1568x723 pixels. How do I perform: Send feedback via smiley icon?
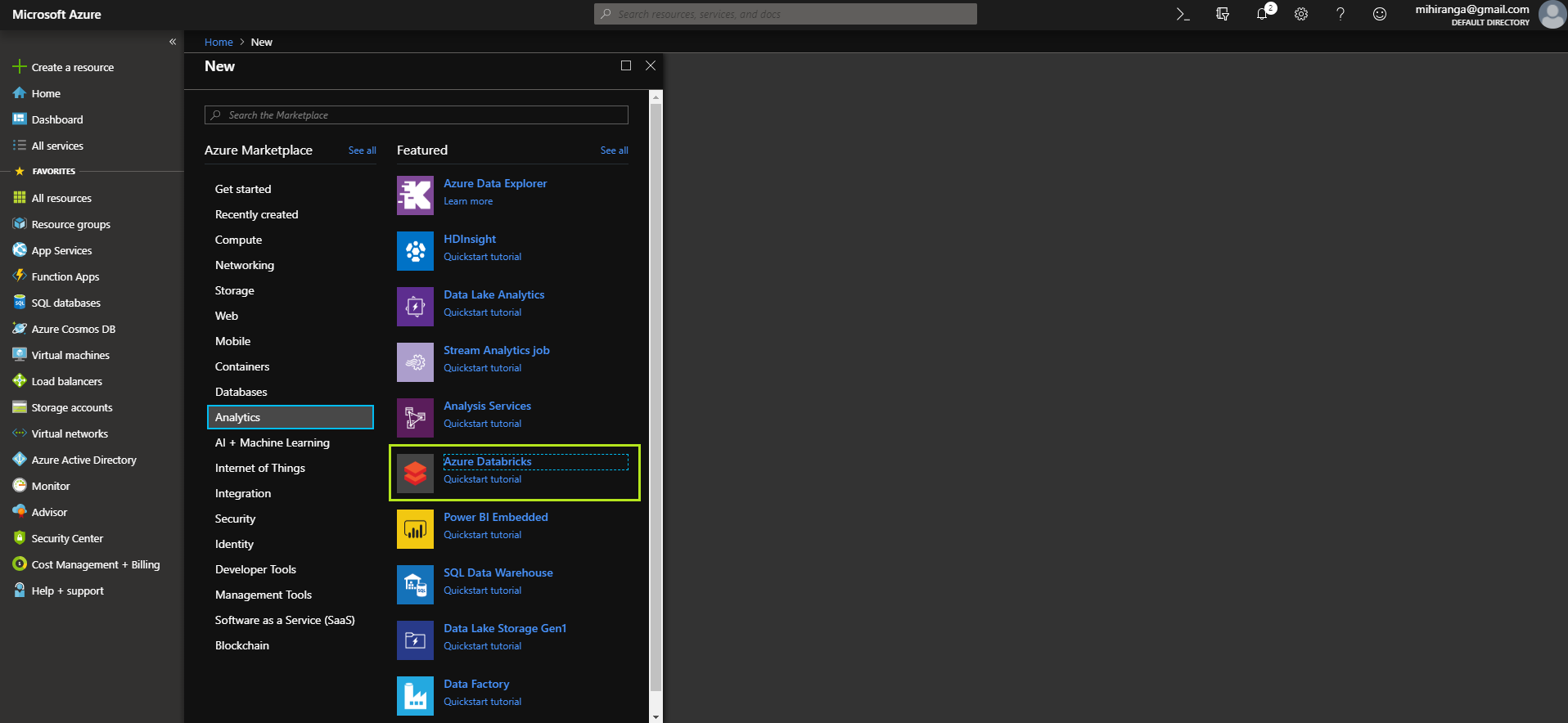1380,14
